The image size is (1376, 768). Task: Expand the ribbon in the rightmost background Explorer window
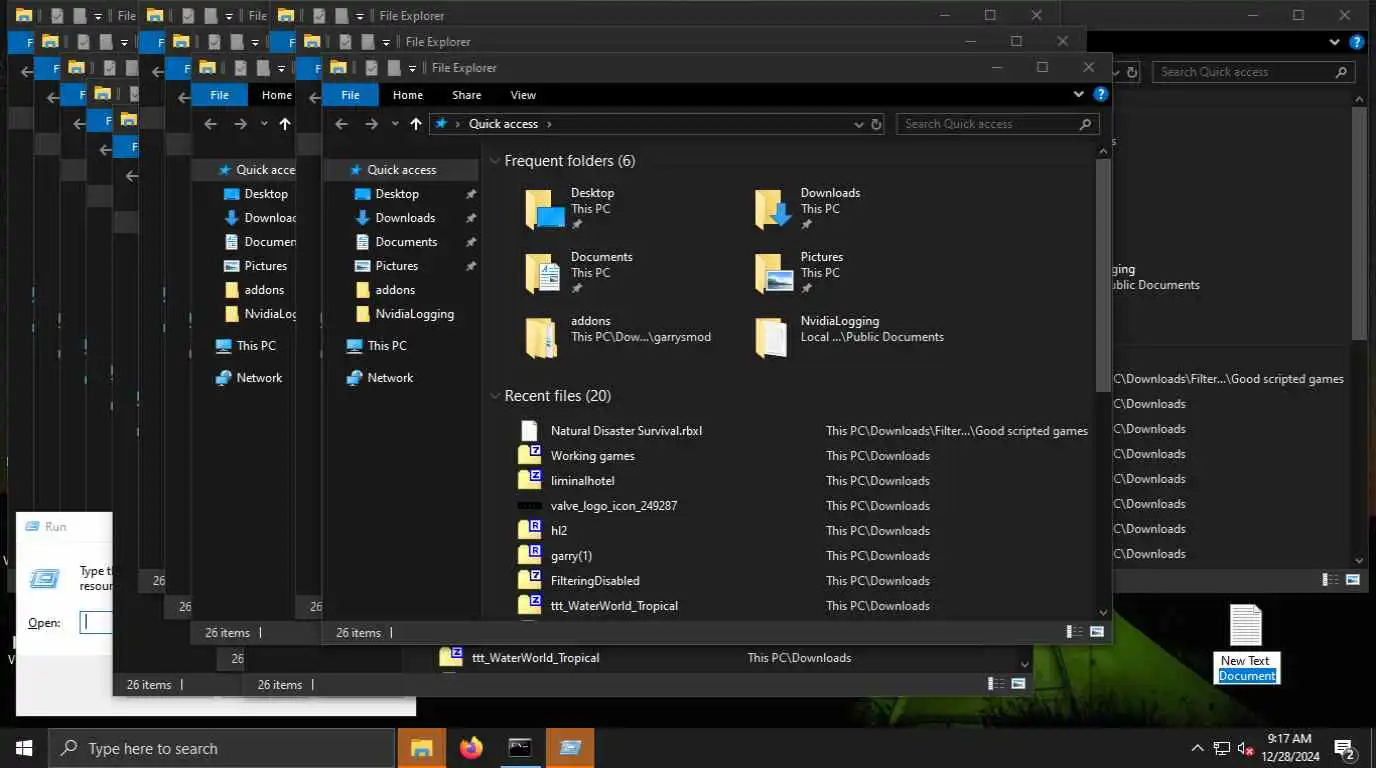point(1335,42)
